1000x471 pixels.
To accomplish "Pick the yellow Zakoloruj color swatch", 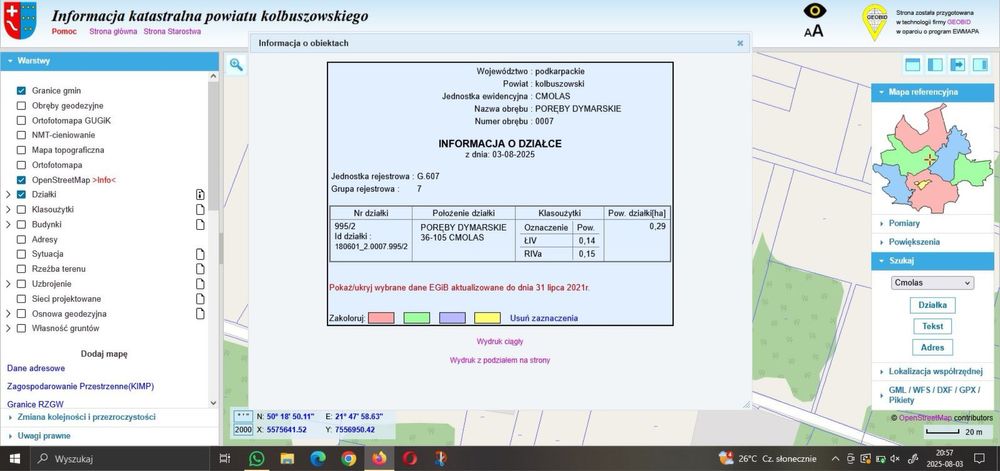I will tap(487, 318).
